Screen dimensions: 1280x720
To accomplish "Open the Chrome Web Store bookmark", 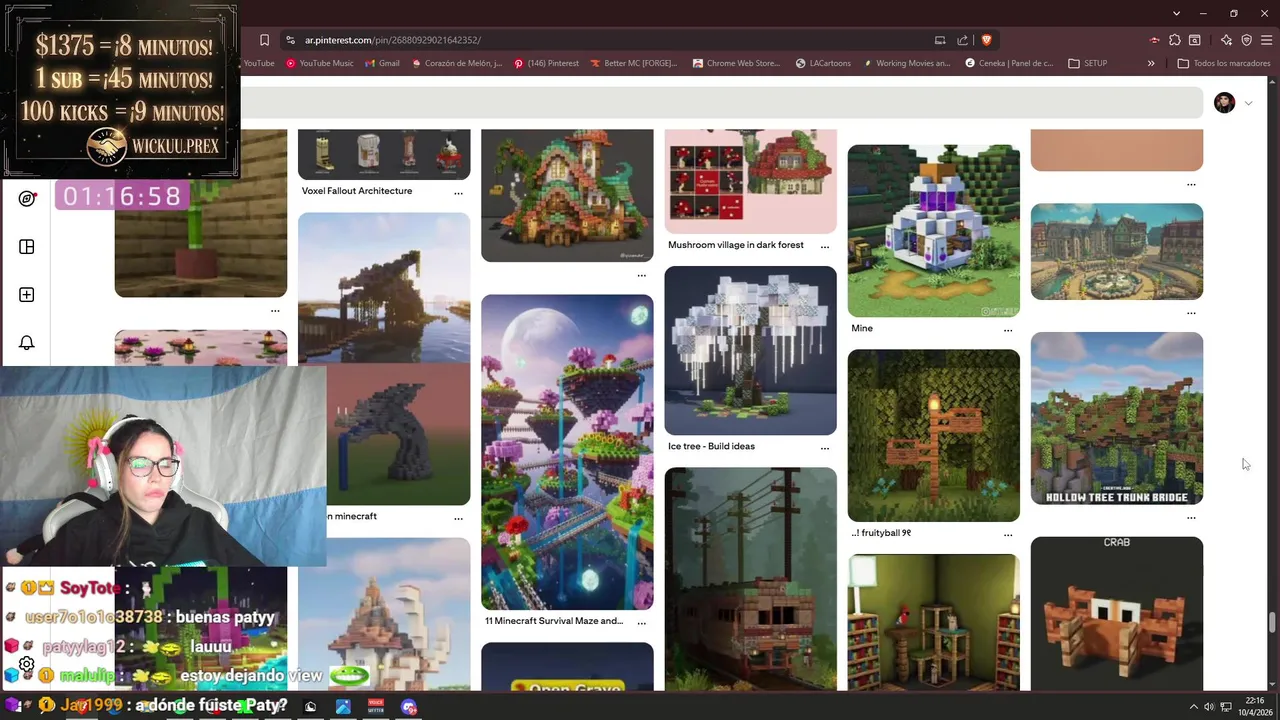I will [735, 63].
